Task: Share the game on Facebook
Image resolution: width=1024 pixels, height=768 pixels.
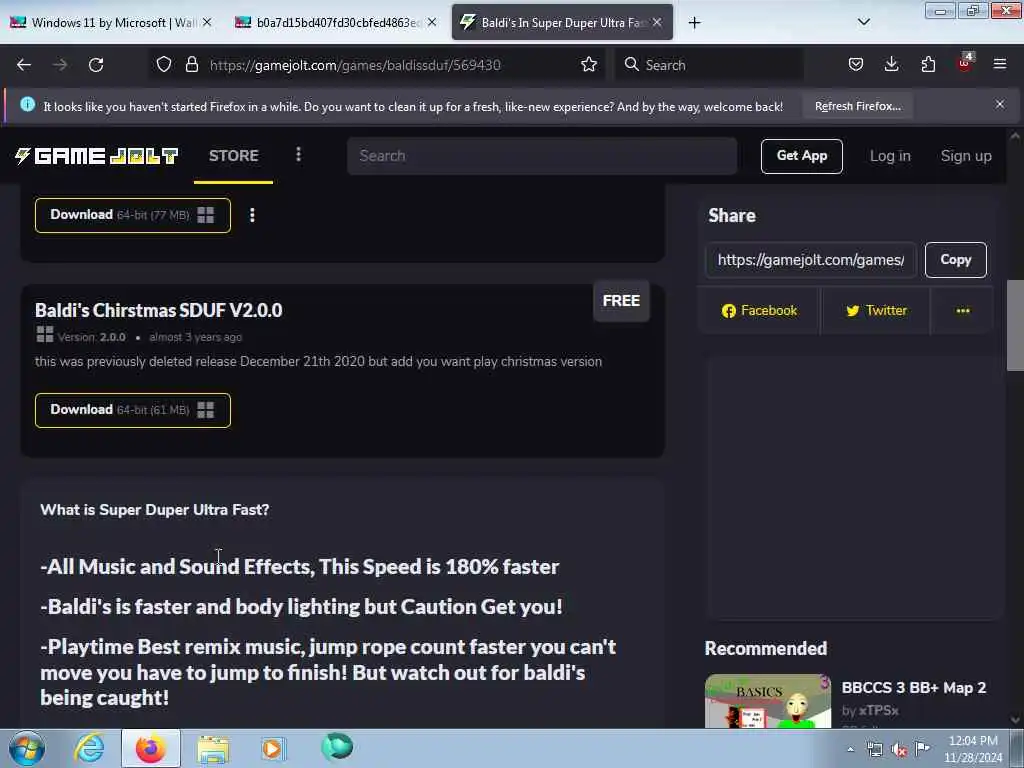Action: (x=760, y=311)
